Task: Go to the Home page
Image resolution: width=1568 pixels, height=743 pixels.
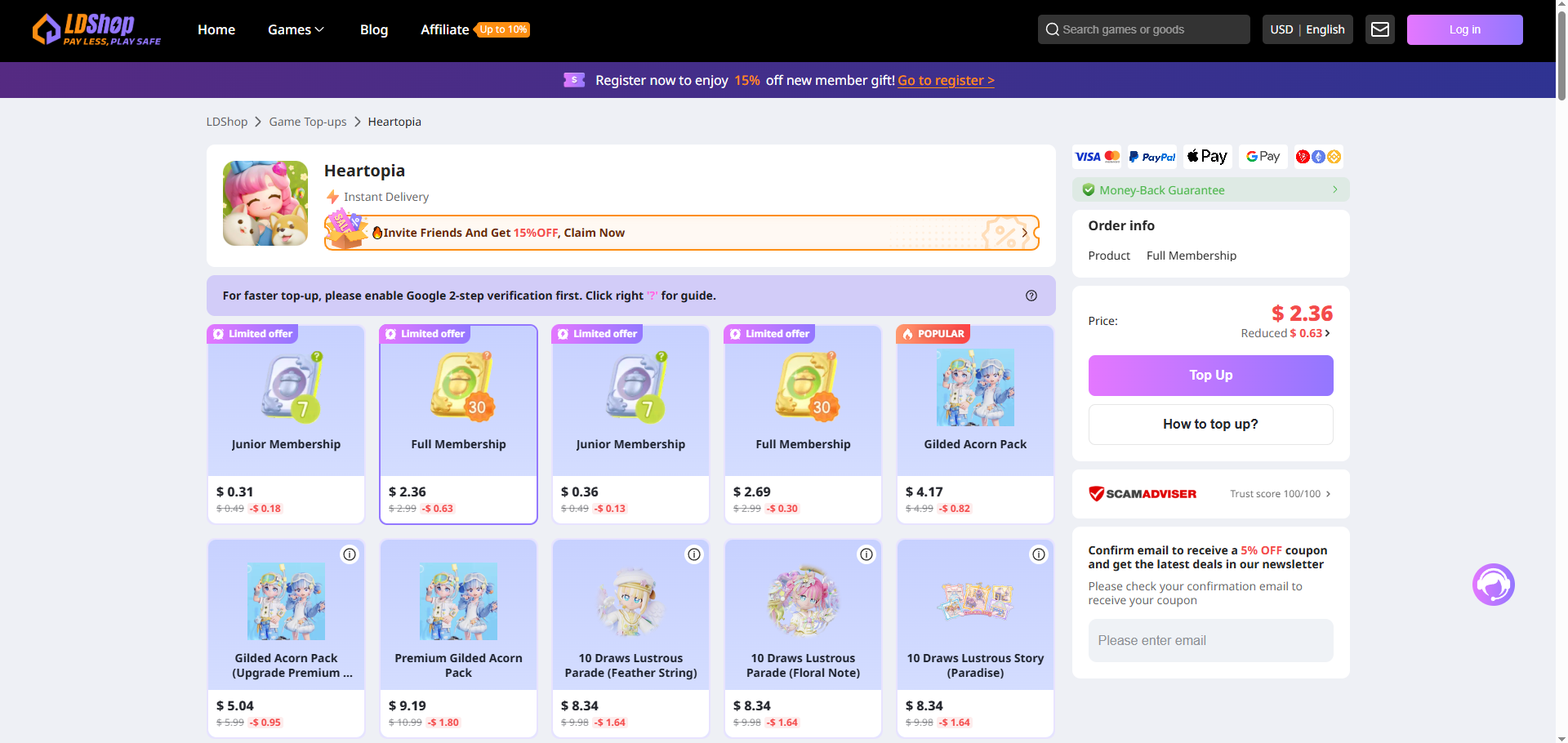Action: [216, 29]
